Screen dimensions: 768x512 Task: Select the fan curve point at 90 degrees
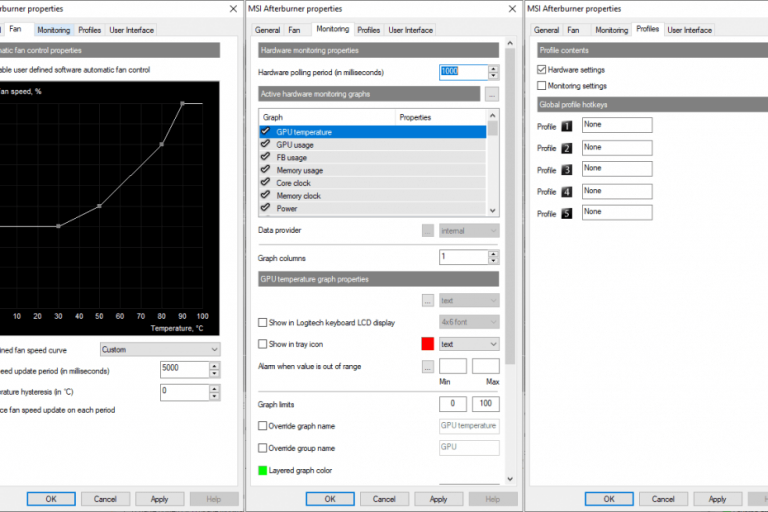click(182, 103)
